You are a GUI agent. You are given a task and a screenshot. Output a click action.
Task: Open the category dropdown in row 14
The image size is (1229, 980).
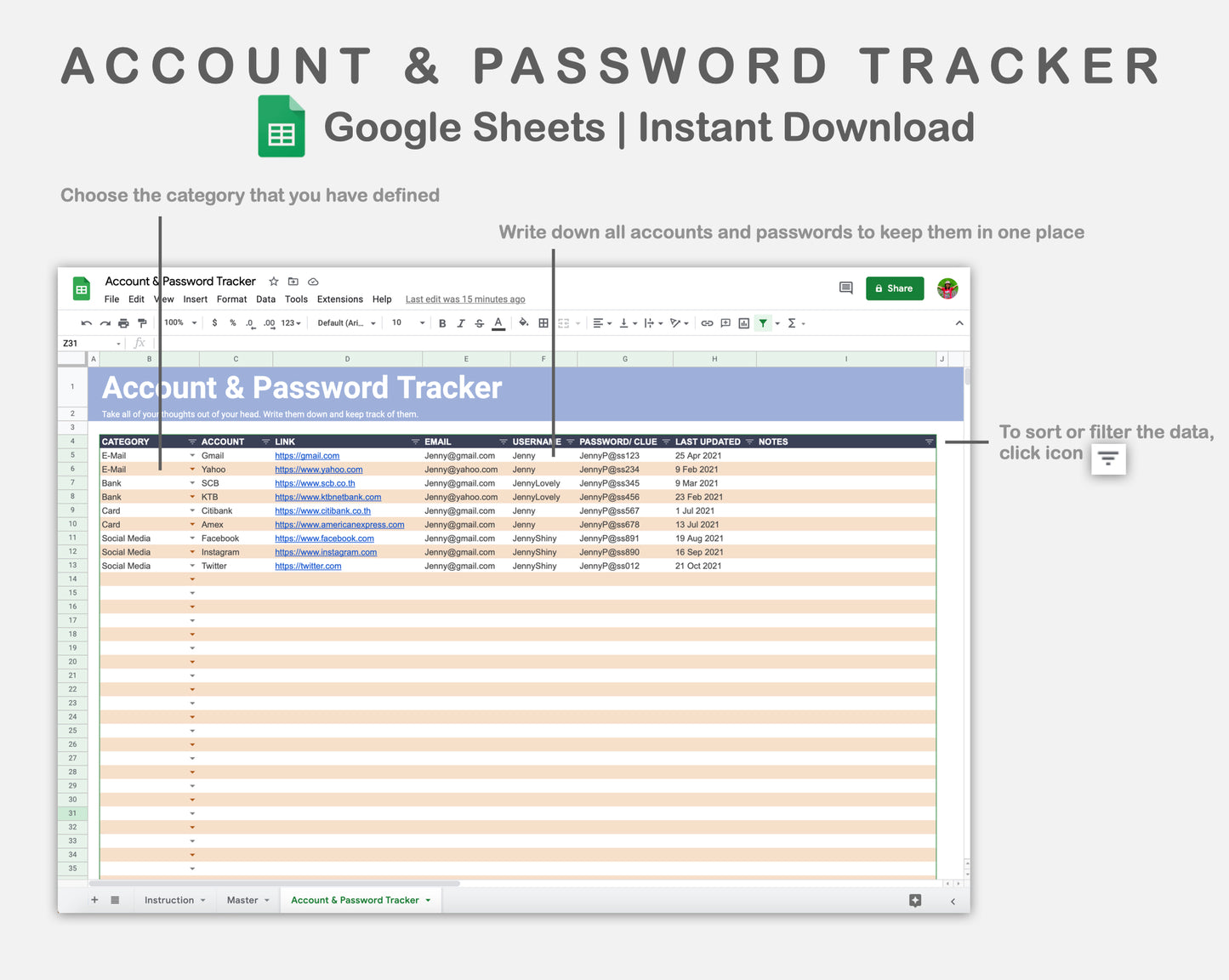click(192, 578)
